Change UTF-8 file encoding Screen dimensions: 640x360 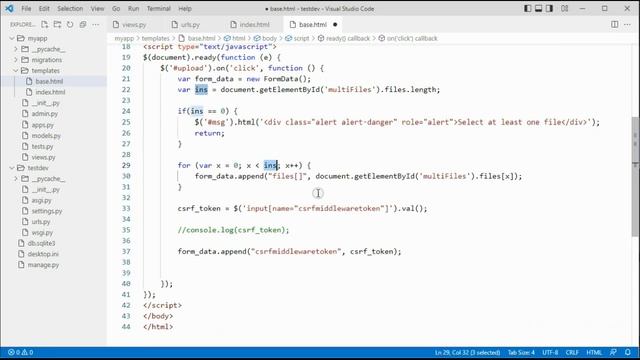pyautogui.click(x=550, y=352)
